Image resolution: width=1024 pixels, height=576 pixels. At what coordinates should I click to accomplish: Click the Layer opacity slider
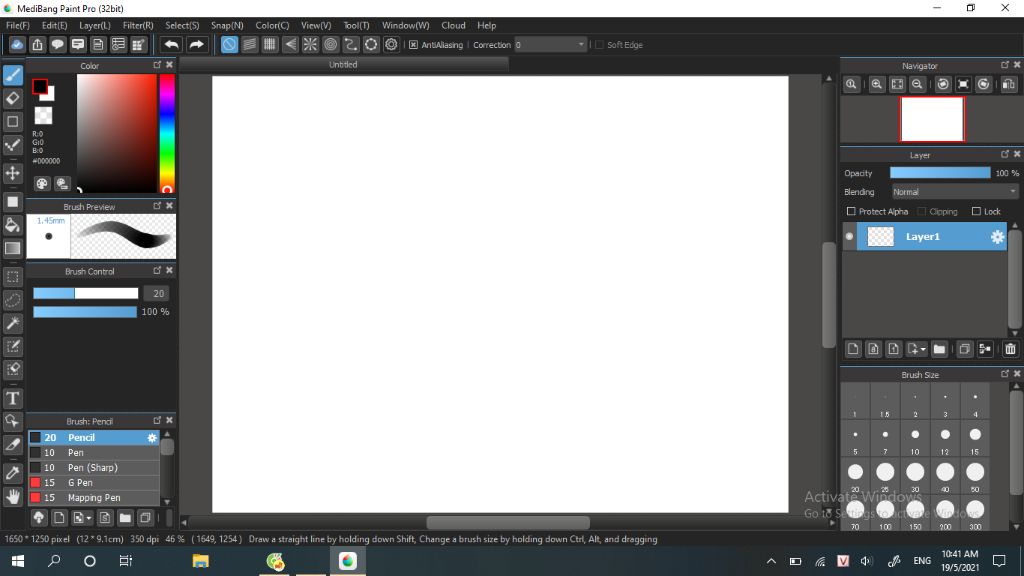pyautogui.click(x=940, y=173)
